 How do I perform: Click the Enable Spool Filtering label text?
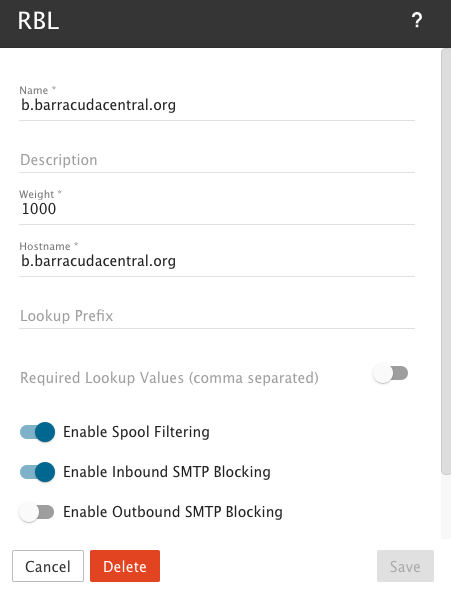pos(136,432)
